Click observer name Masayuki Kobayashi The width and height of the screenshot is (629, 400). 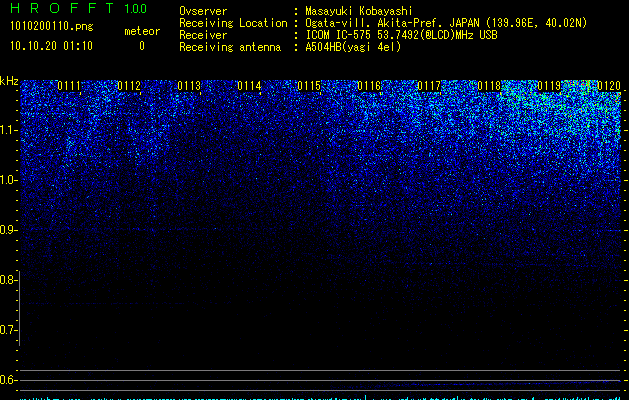[359, 11]
